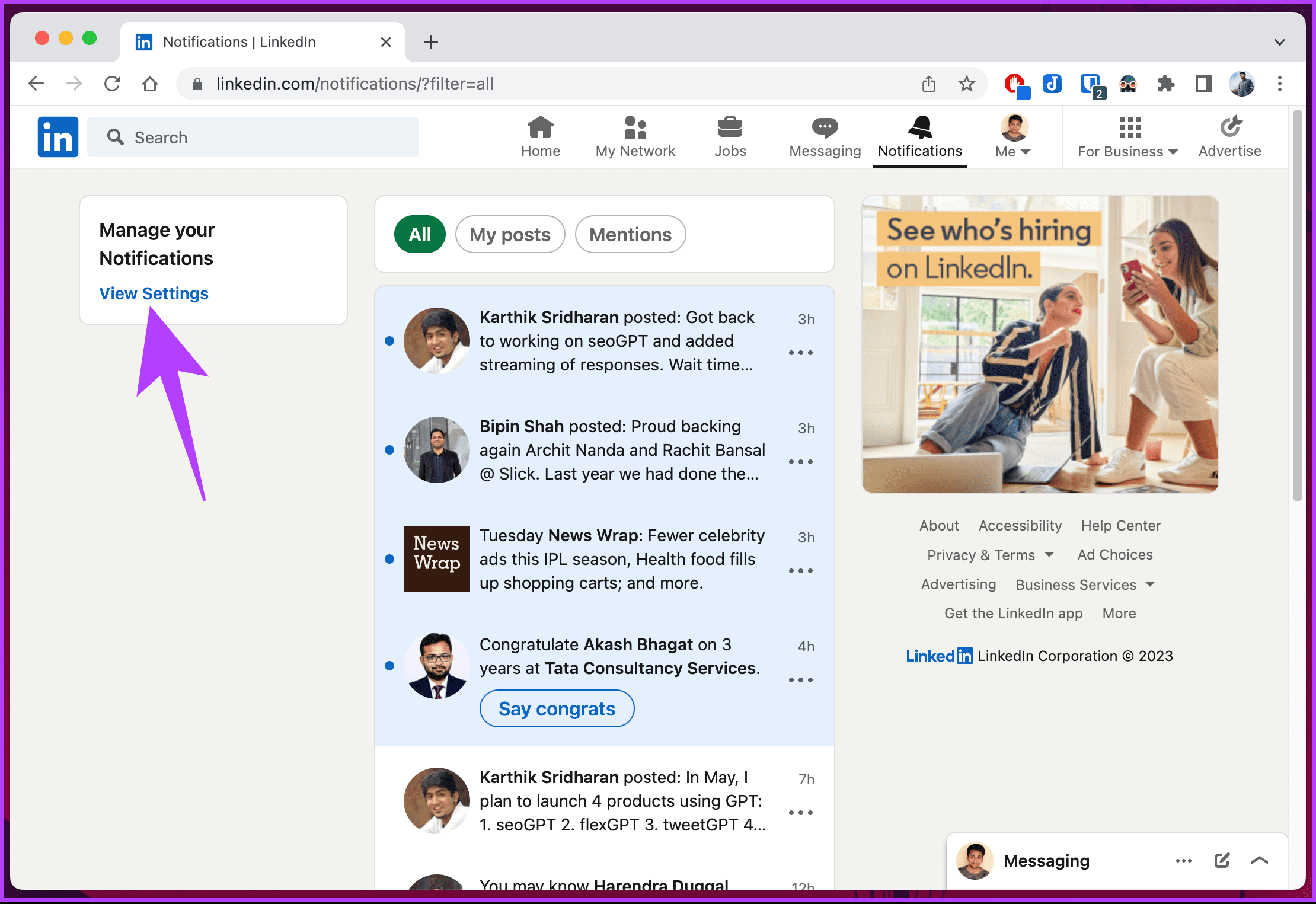Close the Notifications | LinkedIn tab
Image resolution: width=1316 pixels, height=904 pixels.
(386, 42)
